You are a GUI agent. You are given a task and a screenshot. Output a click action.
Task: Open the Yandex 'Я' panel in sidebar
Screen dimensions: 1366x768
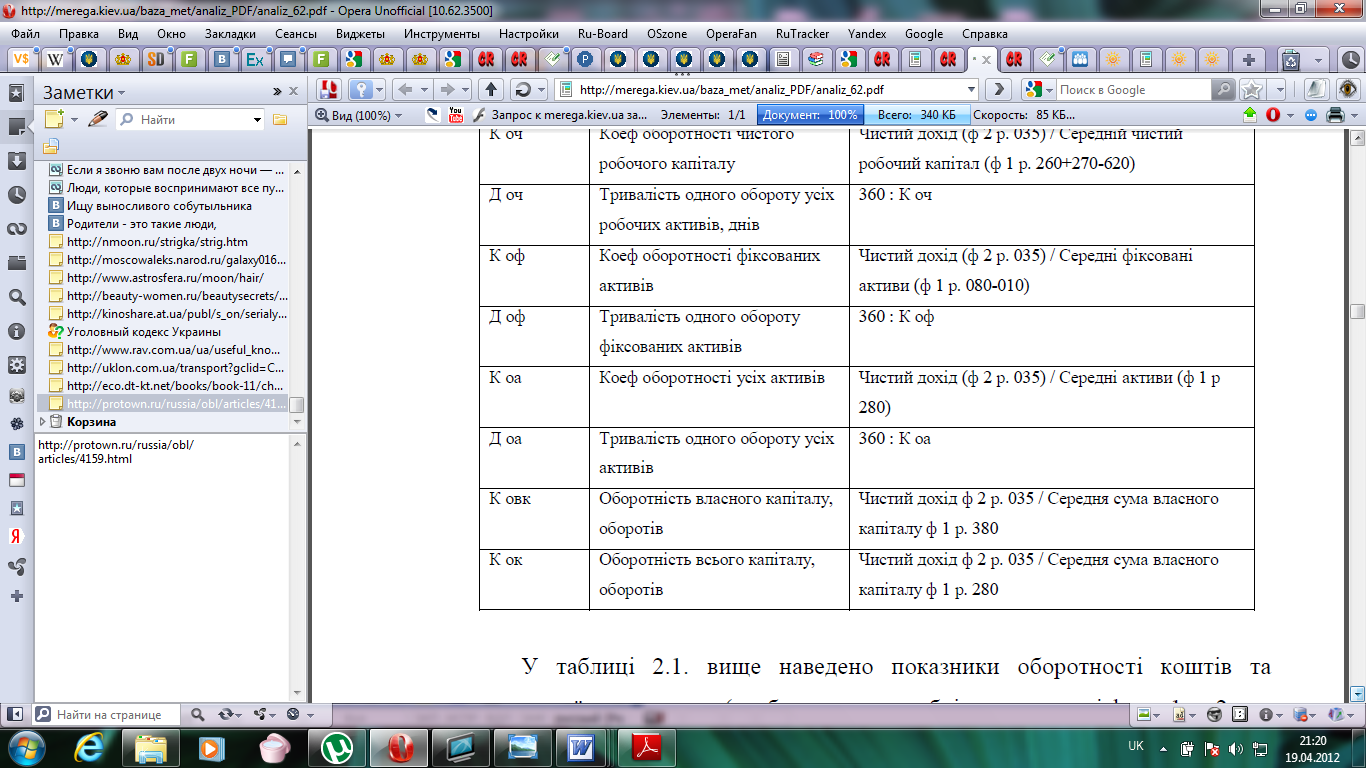(16, 535)
